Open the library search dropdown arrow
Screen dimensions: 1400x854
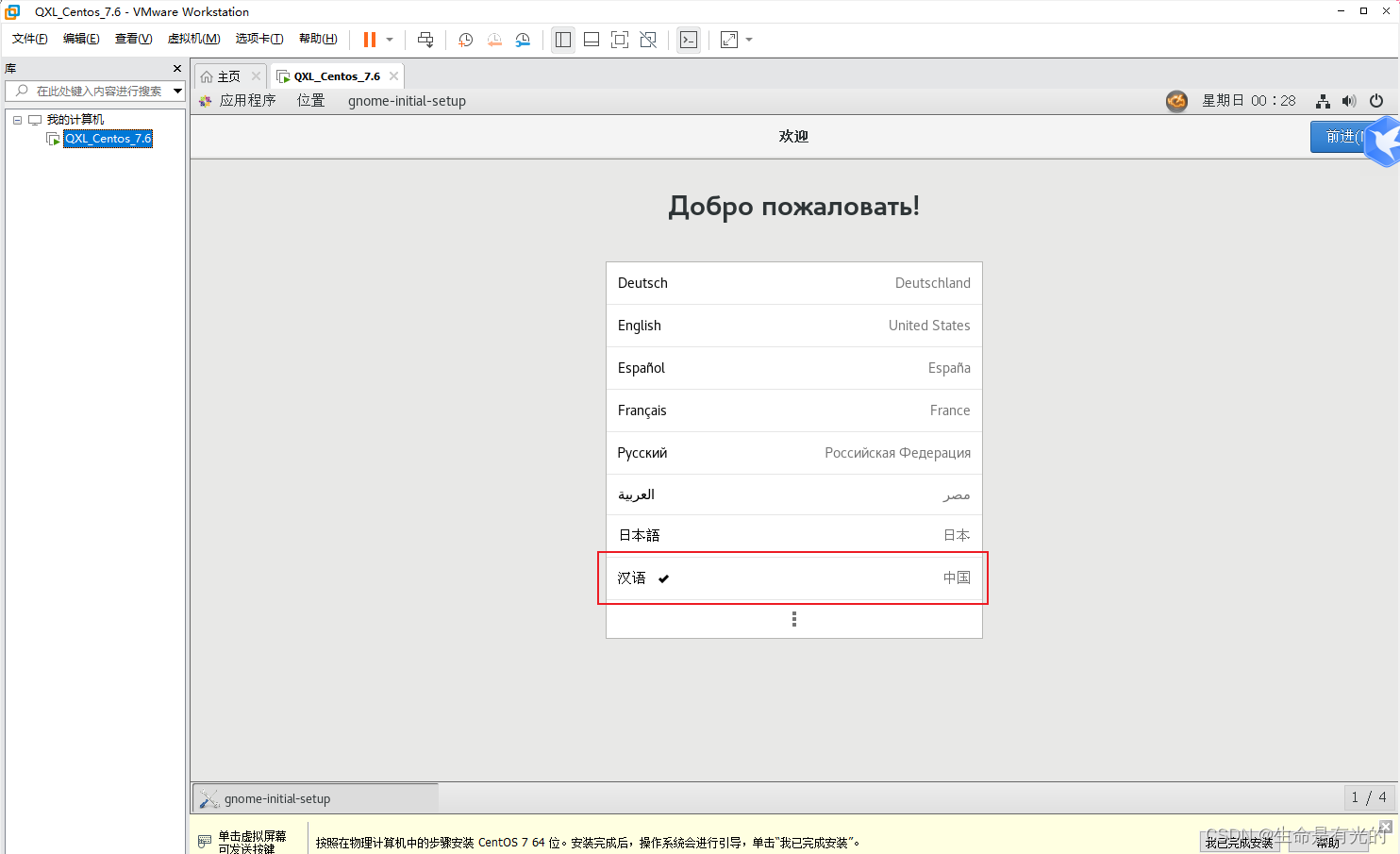177,91
